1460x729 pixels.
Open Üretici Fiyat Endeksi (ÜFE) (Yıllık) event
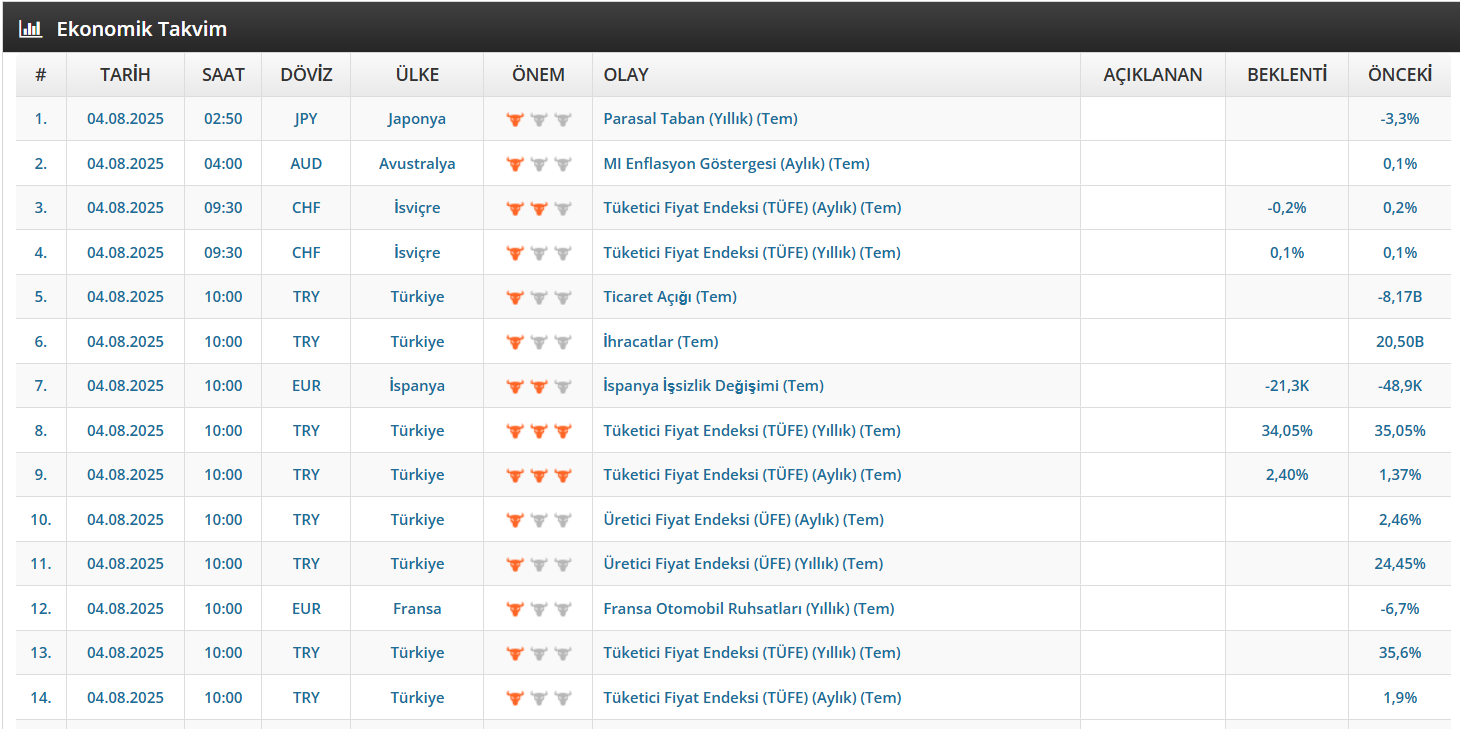click(x=743, y=564)
